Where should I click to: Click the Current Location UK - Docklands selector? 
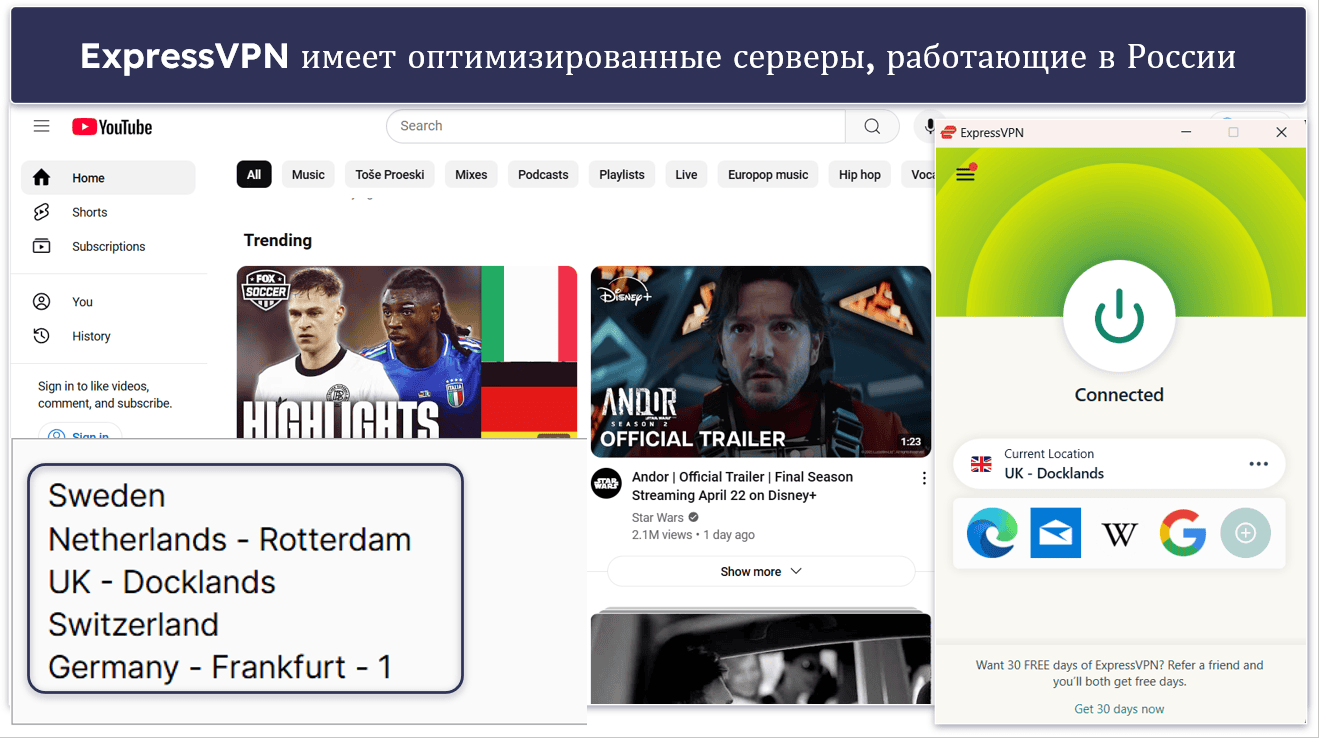[1119, 464]
